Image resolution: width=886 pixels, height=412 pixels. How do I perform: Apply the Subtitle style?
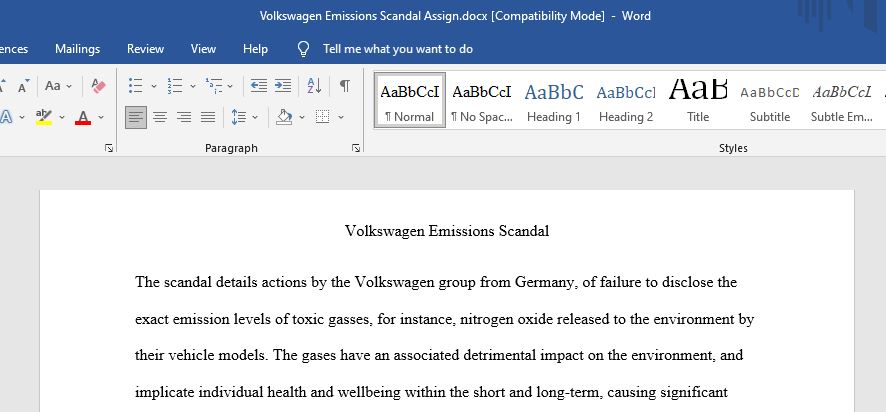click(770, 100)
